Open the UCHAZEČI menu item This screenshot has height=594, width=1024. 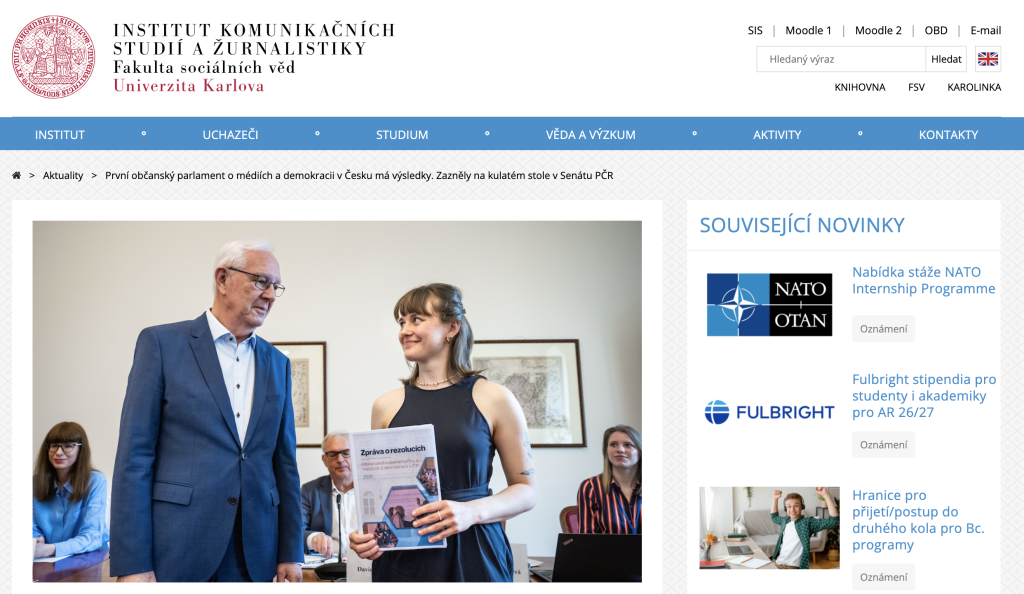(230, 134)
